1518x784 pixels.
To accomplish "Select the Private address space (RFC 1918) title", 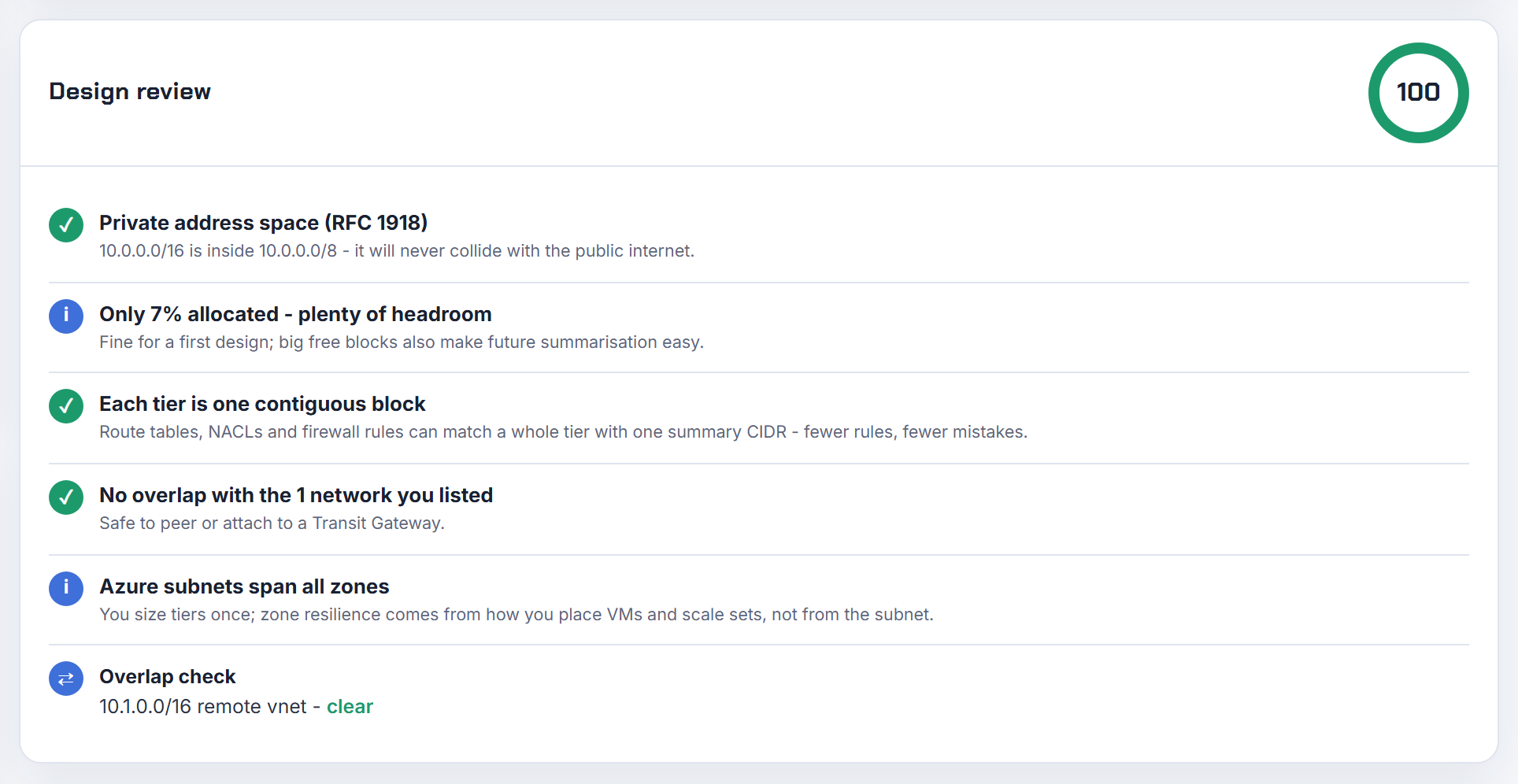I will click(x=264, y=223).
